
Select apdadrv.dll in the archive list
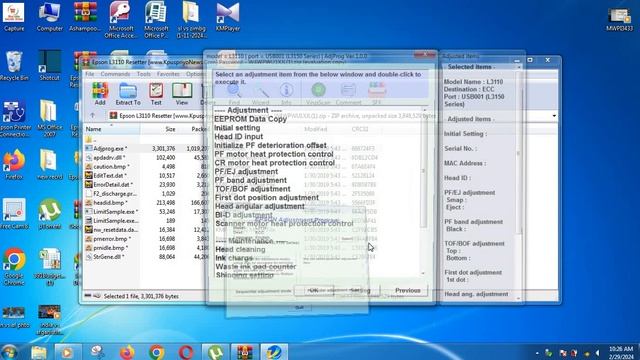(109, 158)
